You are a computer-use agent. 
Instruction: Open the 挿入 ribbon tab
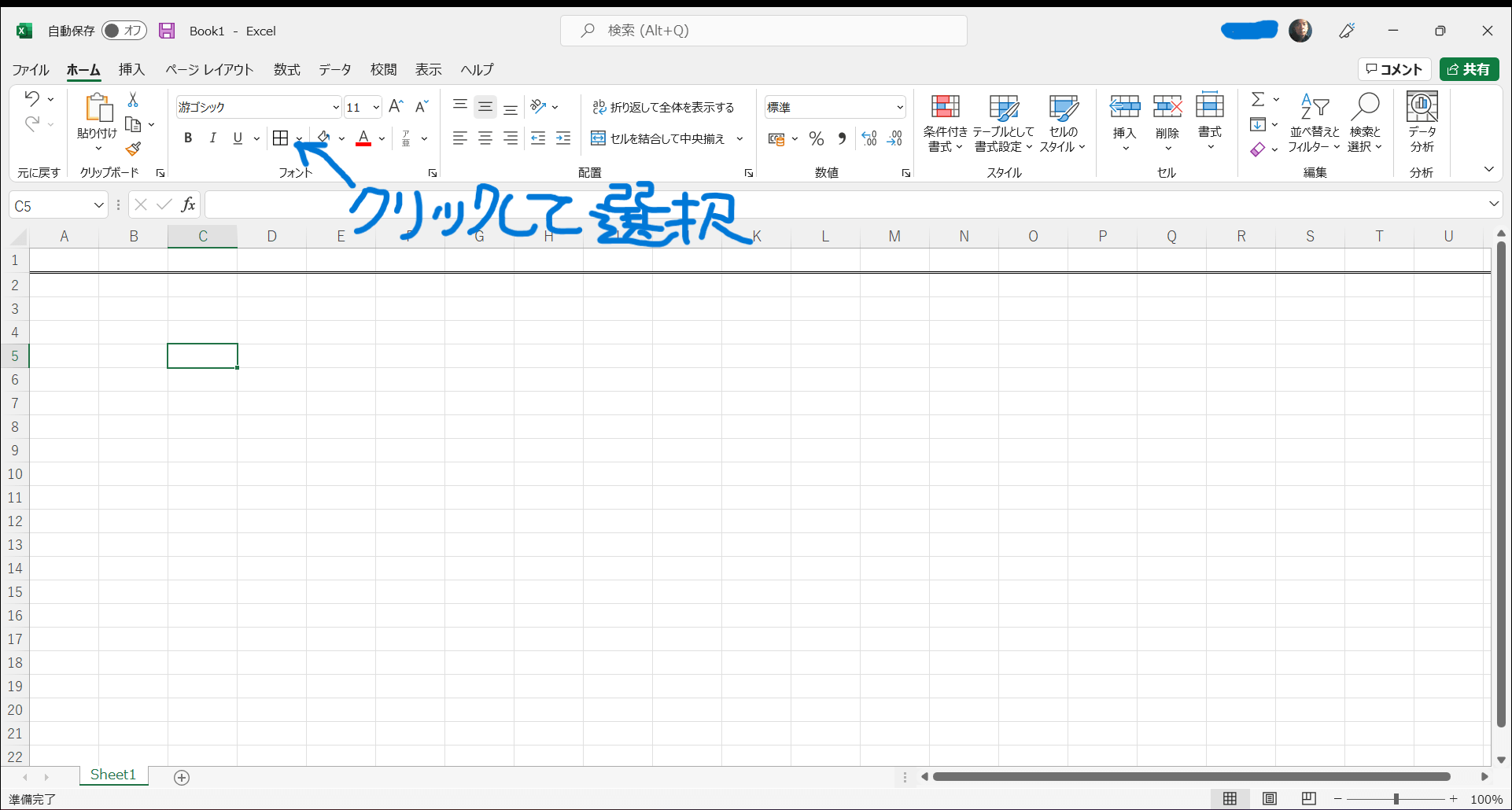[x=131, y=69]
